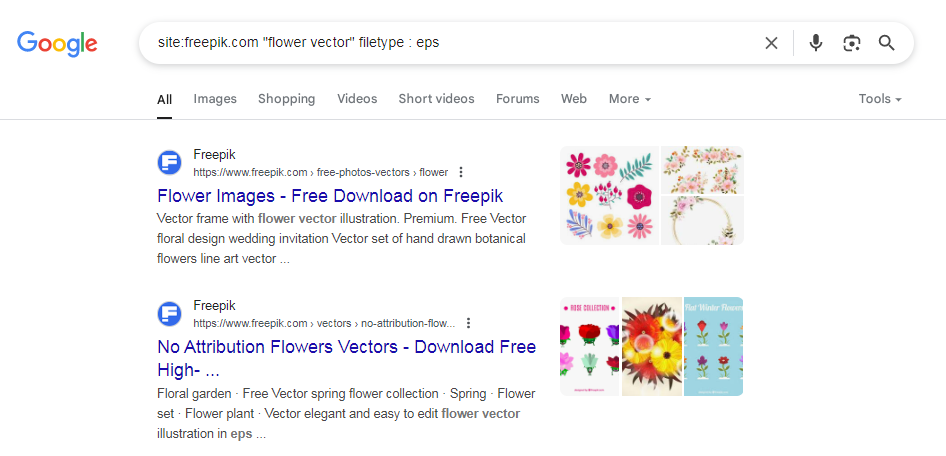Viewport: 946px width, 456px height.
Task: Clear the search query with X icon
Action: point(771,43)
